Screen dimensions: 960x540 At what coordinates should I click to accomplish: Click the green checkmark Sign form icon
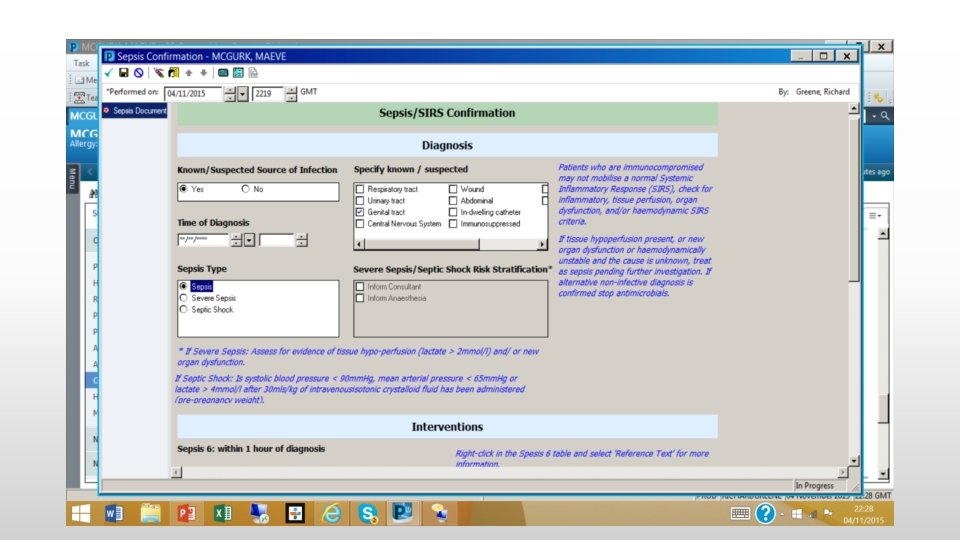coord(109,73)
